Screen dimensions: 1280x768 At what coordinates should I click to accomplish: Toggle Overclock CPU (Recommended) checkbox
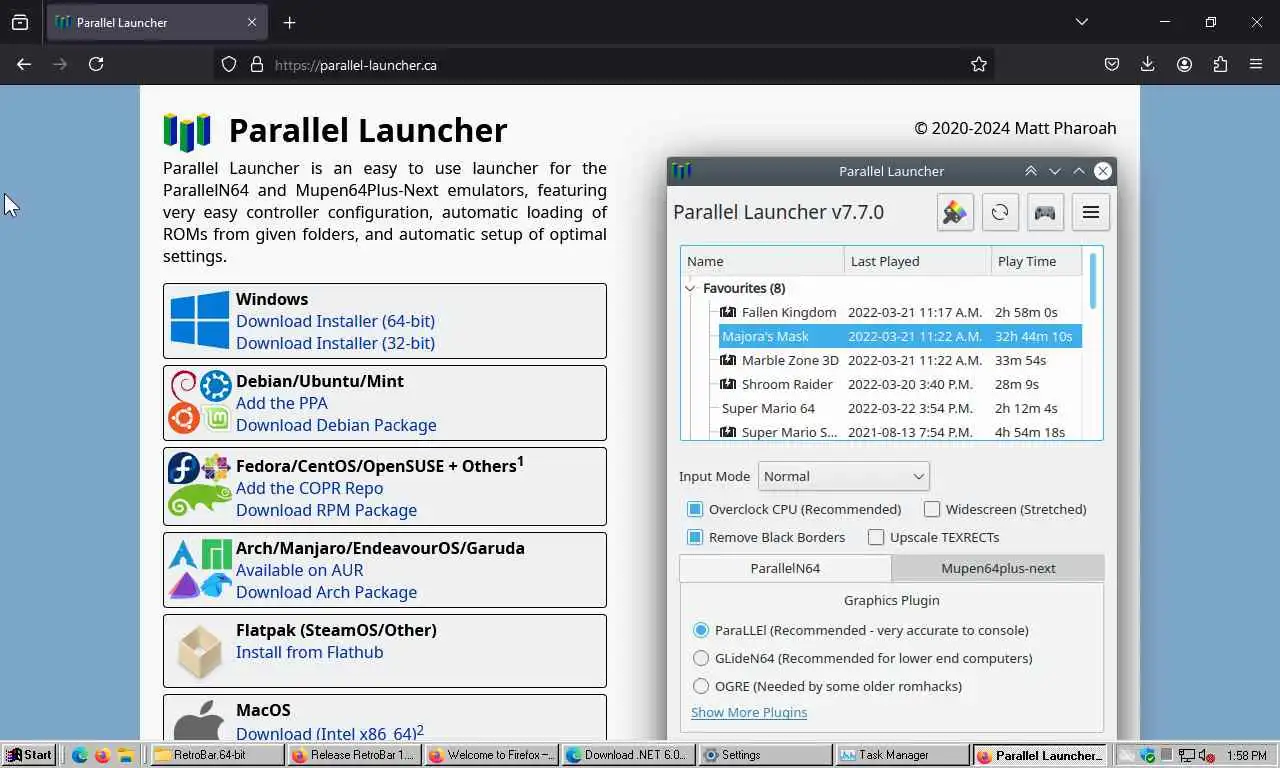coord(695,509)
